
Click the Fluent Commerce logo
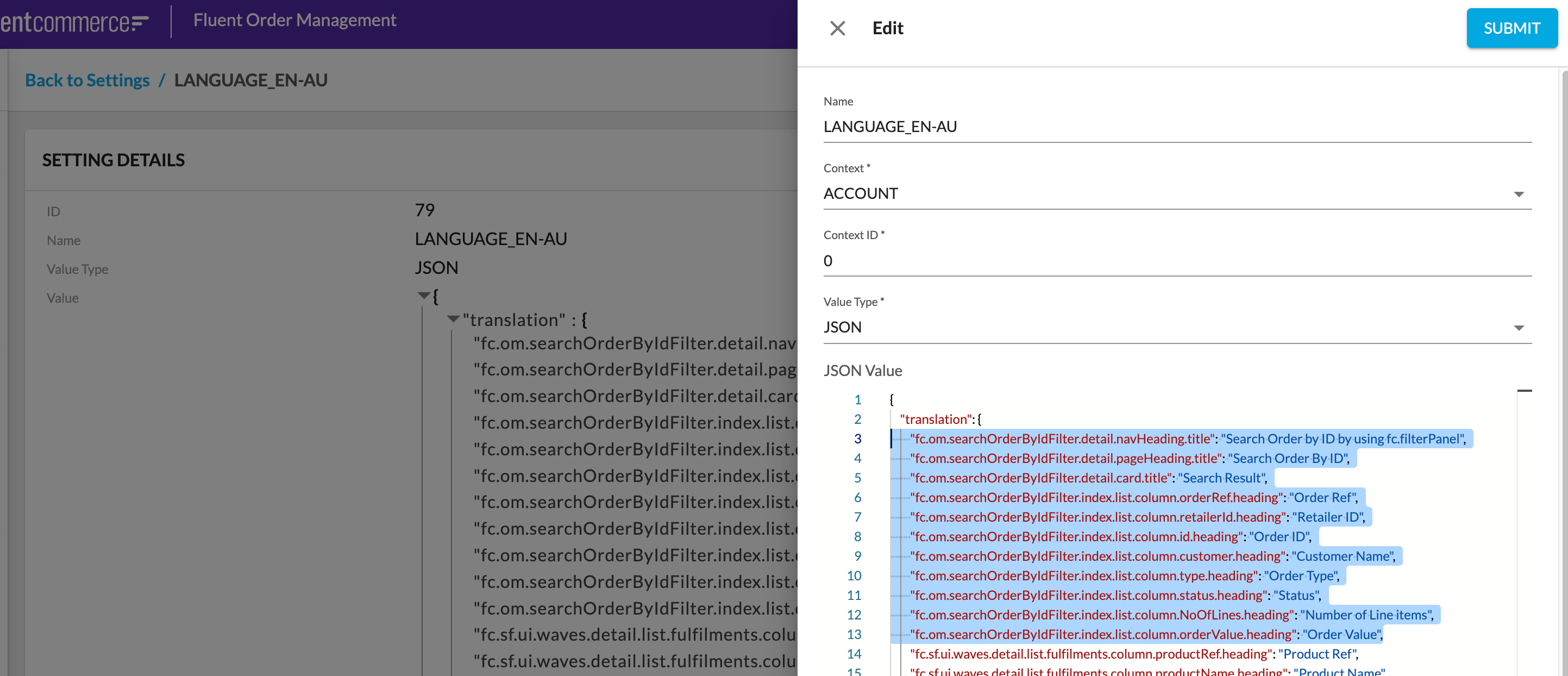coord(74,22)
